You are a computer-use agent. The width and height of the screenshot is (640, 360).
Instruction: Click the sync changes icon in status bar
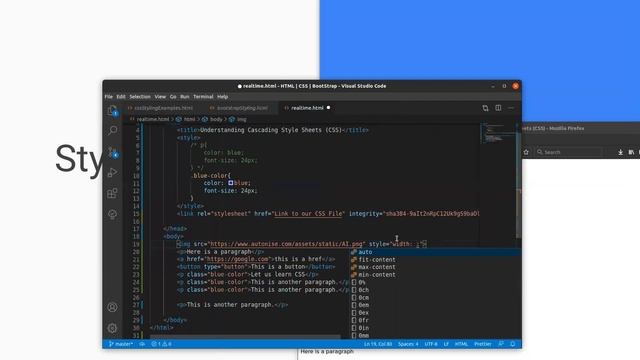(142, 344)
